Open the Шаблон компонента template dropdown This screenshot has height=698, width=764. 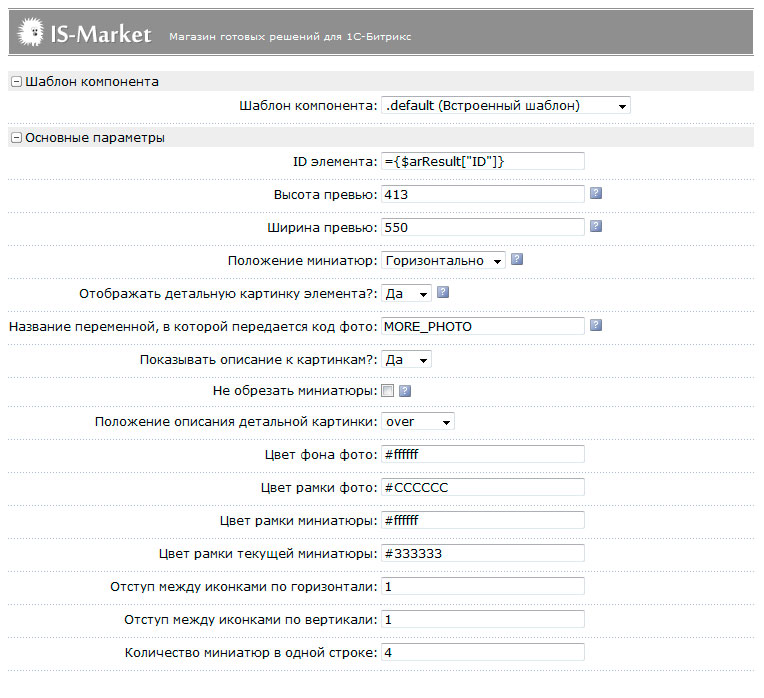click(x=506, y=105)
